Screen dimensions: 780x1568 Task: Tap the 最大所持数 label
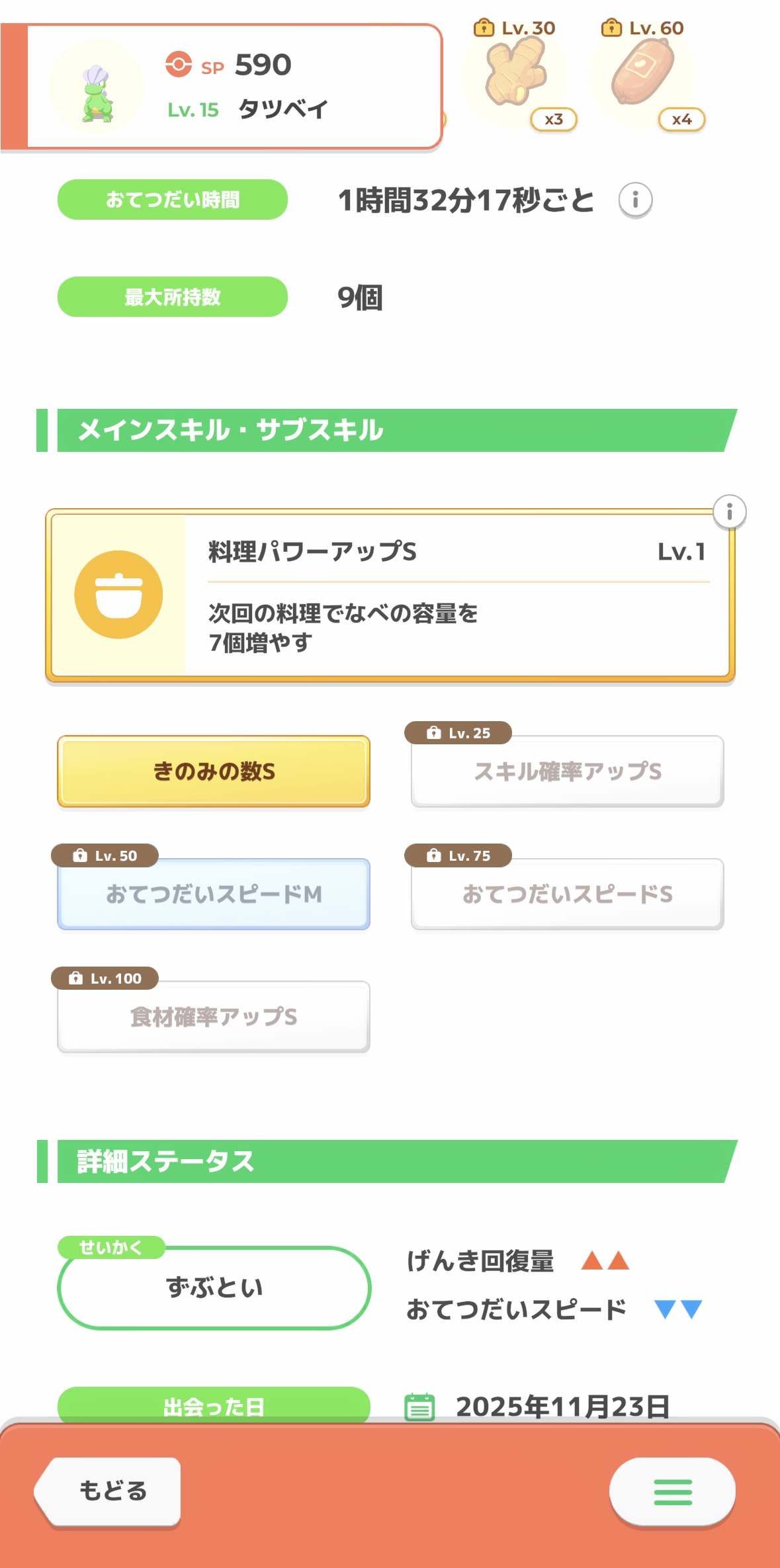173,297
